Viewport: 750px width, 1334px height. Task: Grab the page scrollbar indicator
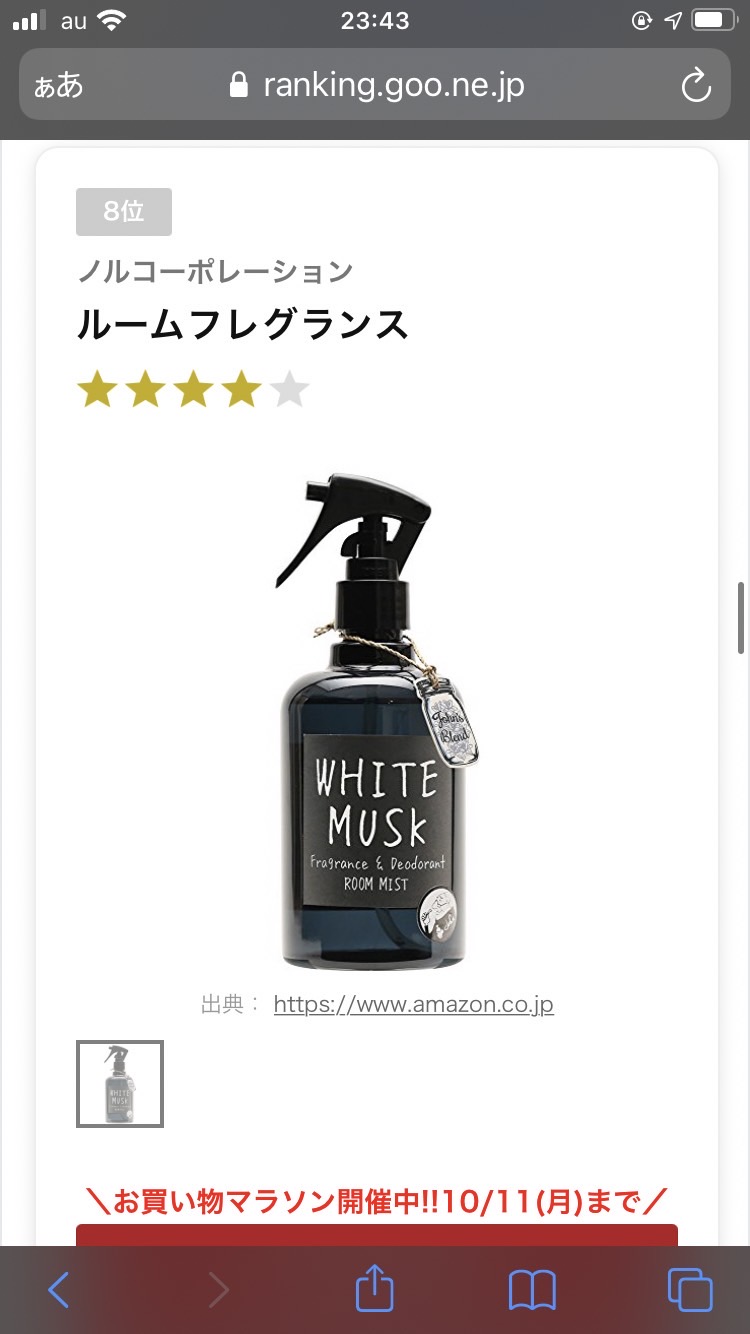(742, 616)
